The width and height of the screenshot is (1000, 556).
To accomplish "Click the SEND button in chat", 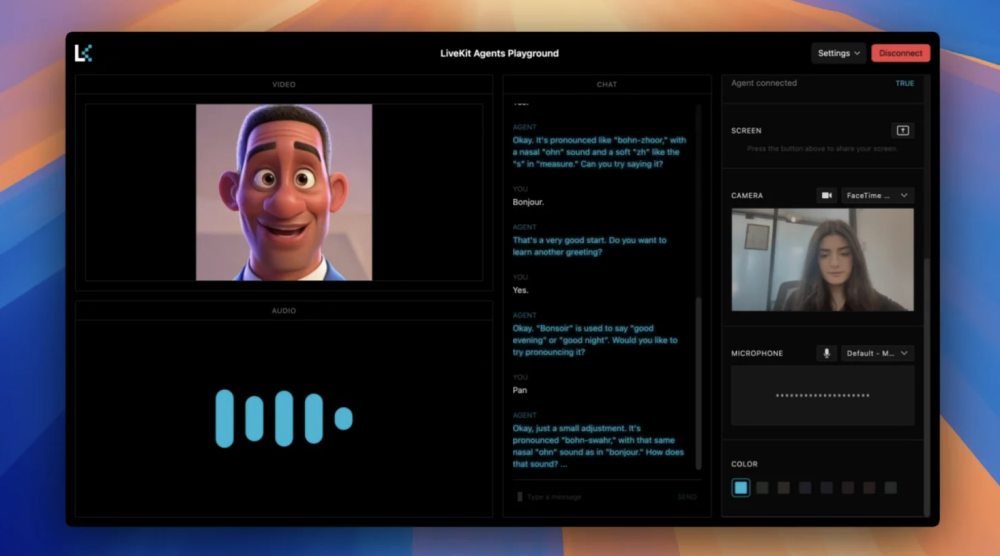I will click(x=687, y=497).
